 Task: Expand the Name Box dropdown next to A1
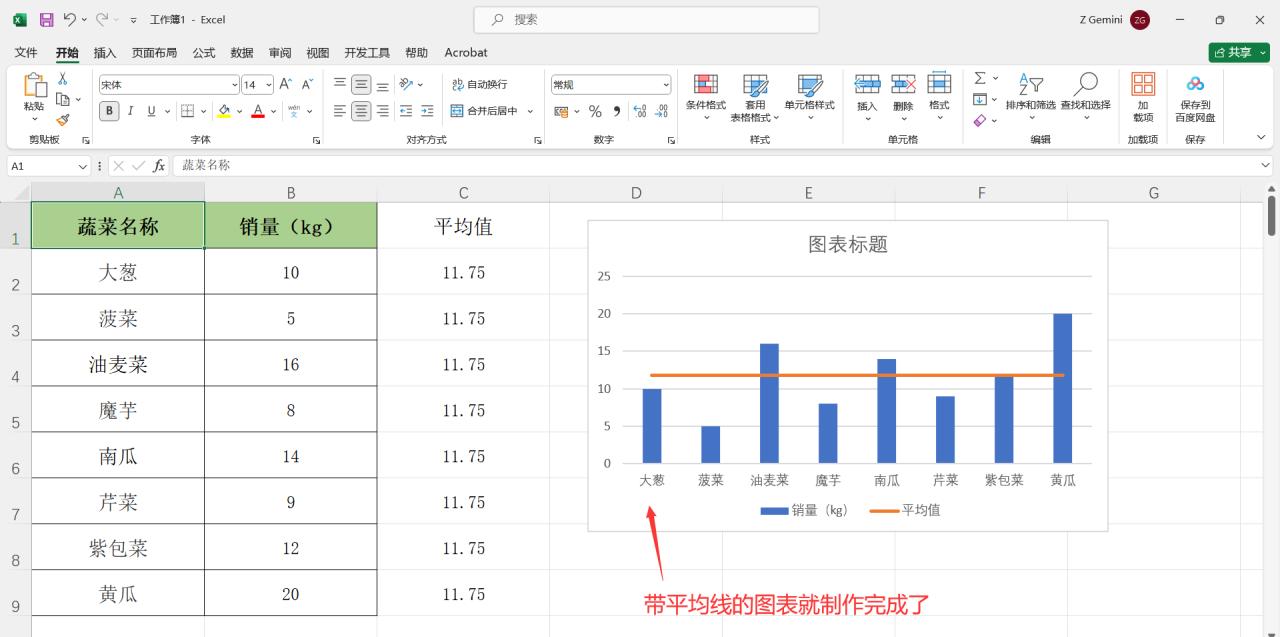(82, 166)
